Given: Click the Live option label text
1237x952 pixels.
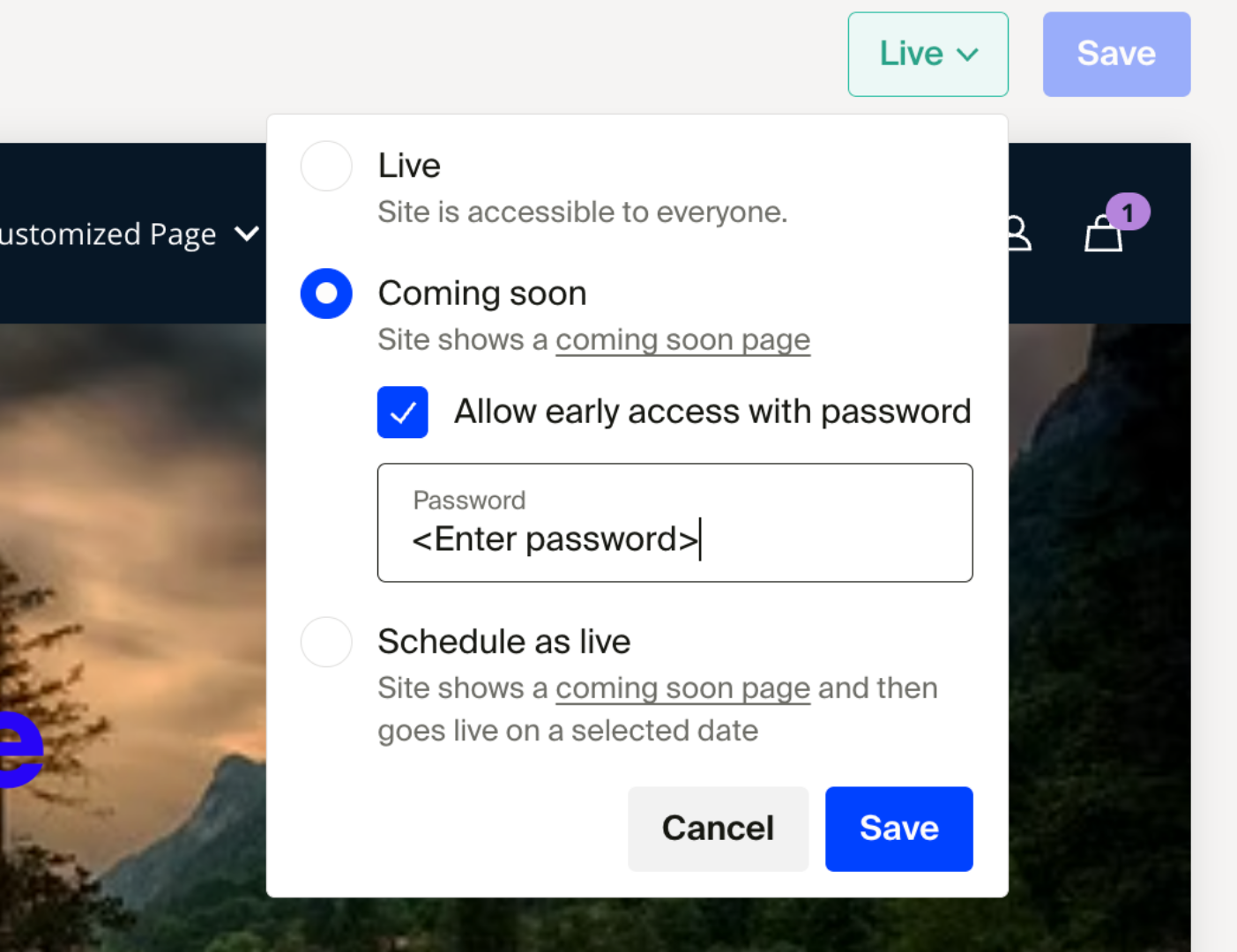Looking at the screenshot, I should click(x=409, y=166).
